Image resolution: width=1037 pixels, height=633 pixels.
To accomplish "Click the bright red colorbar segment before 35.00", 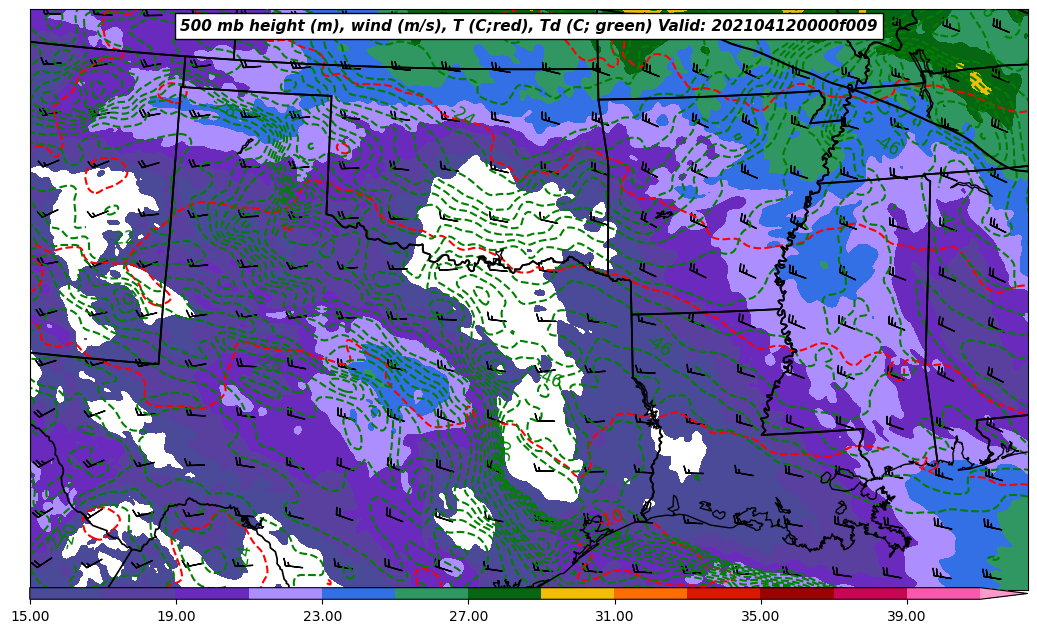I will pyautogui.click(x=724, y=593).
